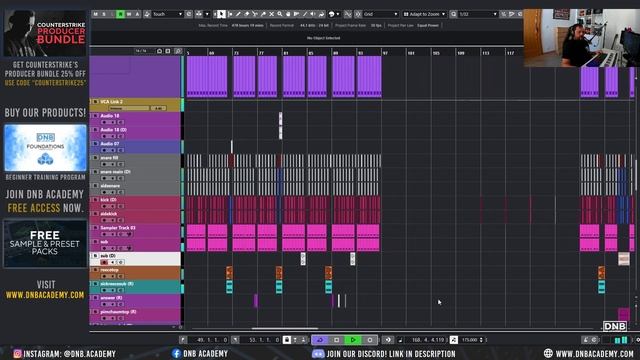Select the Mute X tool
Image resolution: width=640 pixels, height=360 pixels.
[271, 14]
